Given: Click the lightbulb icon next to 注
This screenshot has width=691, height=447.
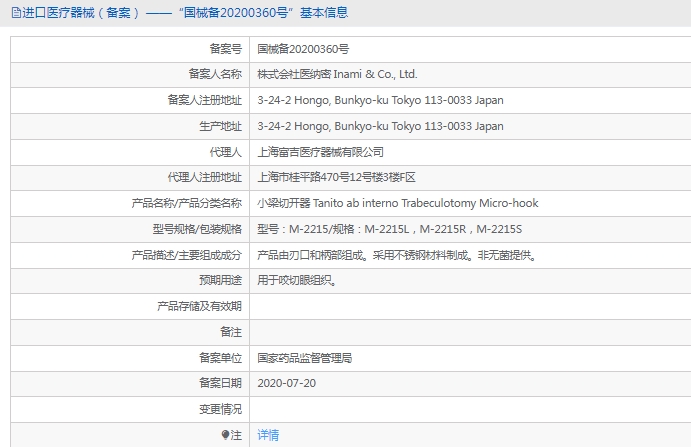Looking at the screenshot, I should pos(225,435).
